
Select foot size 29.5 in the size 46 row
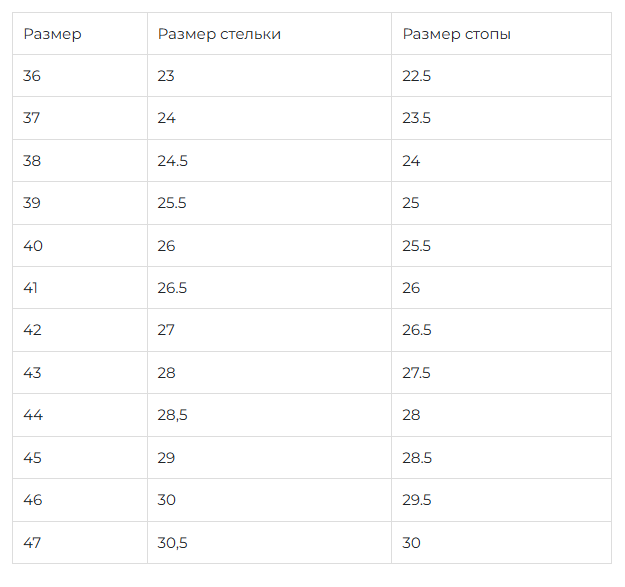point(417,500)
